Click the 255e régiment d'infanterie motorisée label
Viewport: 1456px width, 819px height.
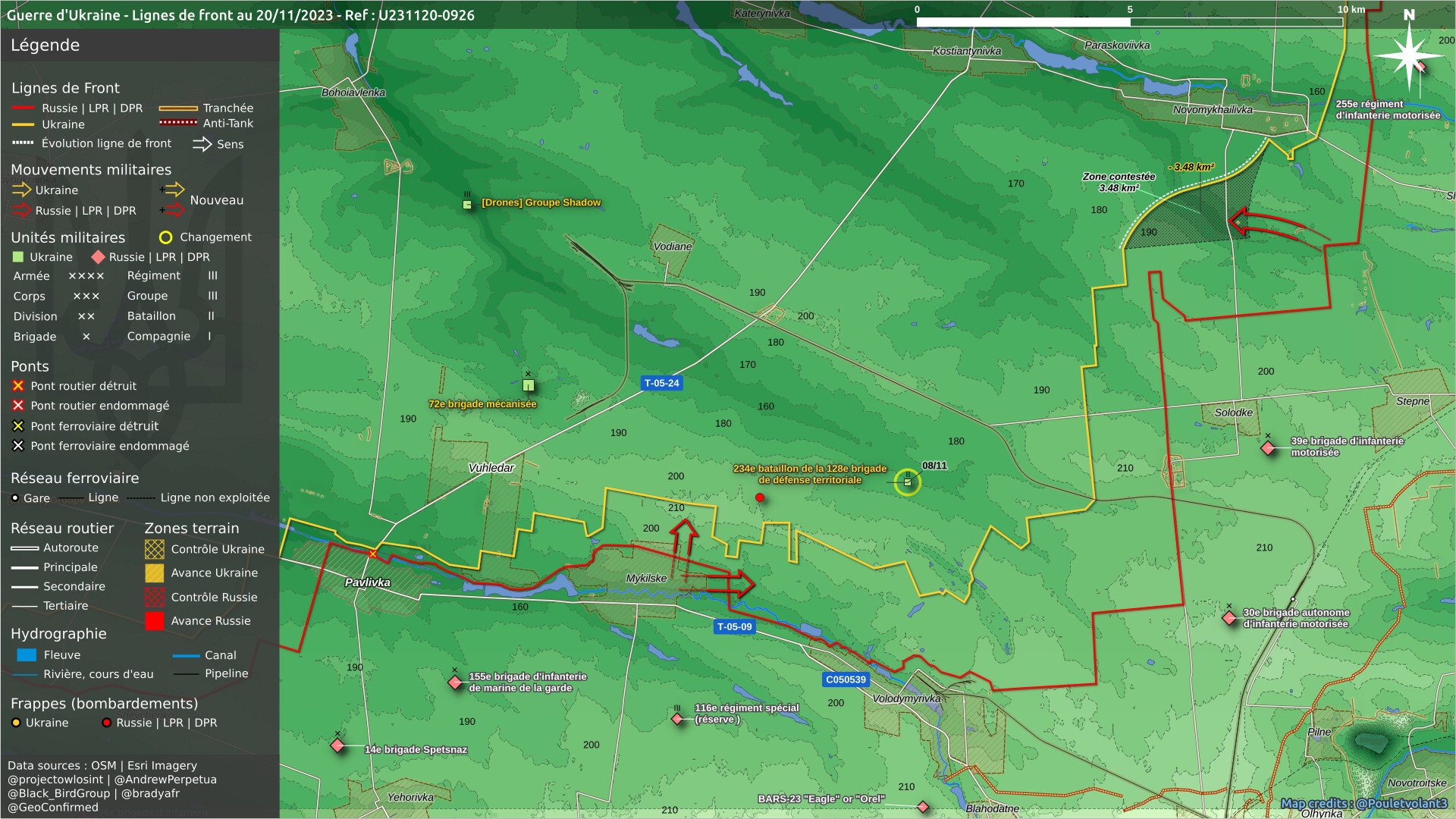(1388, 109)
